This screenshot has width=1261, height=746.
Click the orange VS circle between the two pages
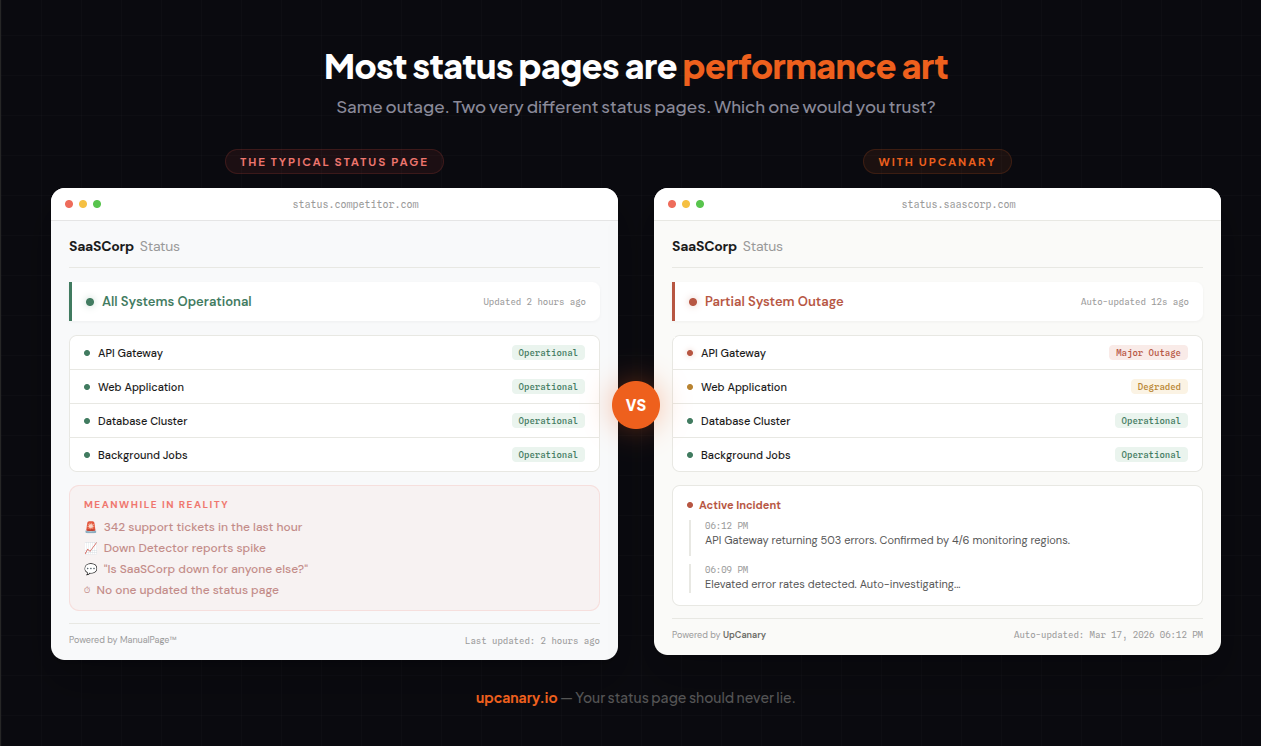[636, 405]
